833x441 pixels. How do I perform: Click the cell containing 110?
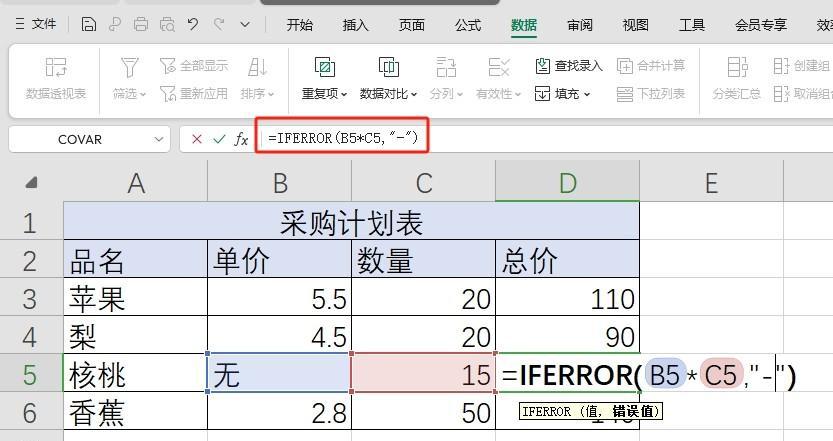[567, 297]
